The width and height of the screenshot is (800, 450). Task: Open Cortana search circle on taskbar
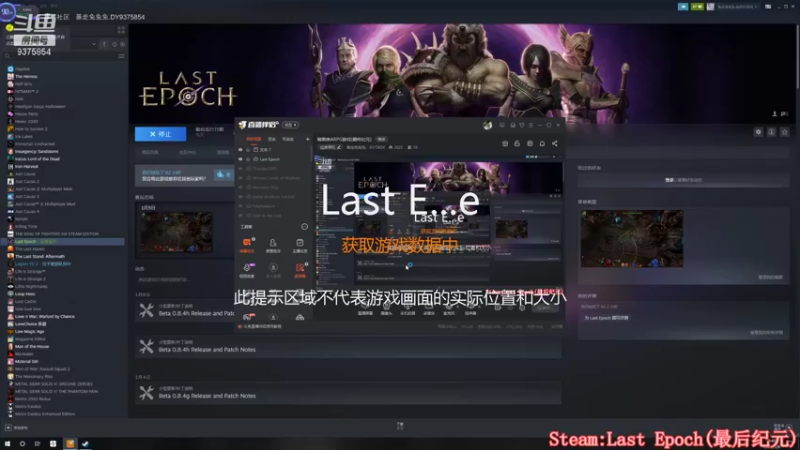click(x=22, y=443)
